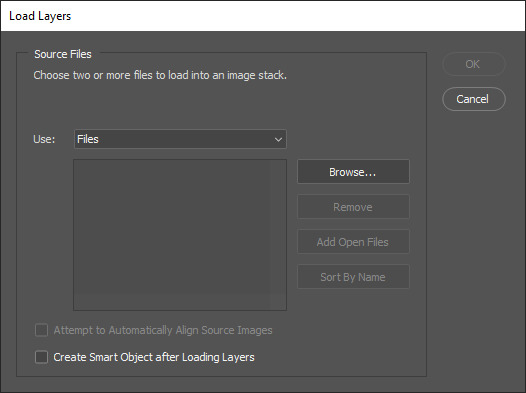This screenshot has width=526, height=393.
Task: Click the Browse… button
Action: pos(353,172)
